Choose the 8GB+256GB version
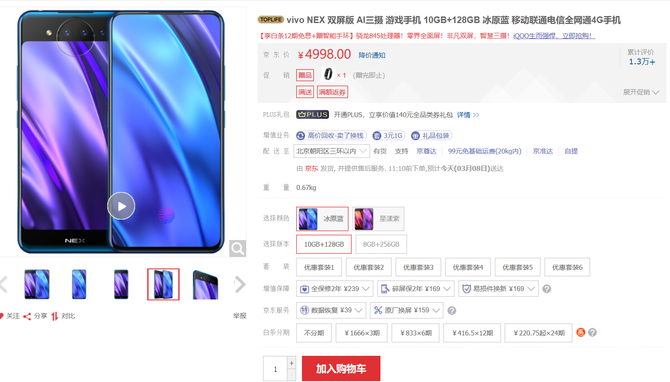Screen dimensions: 670x382 click(381, 244)
